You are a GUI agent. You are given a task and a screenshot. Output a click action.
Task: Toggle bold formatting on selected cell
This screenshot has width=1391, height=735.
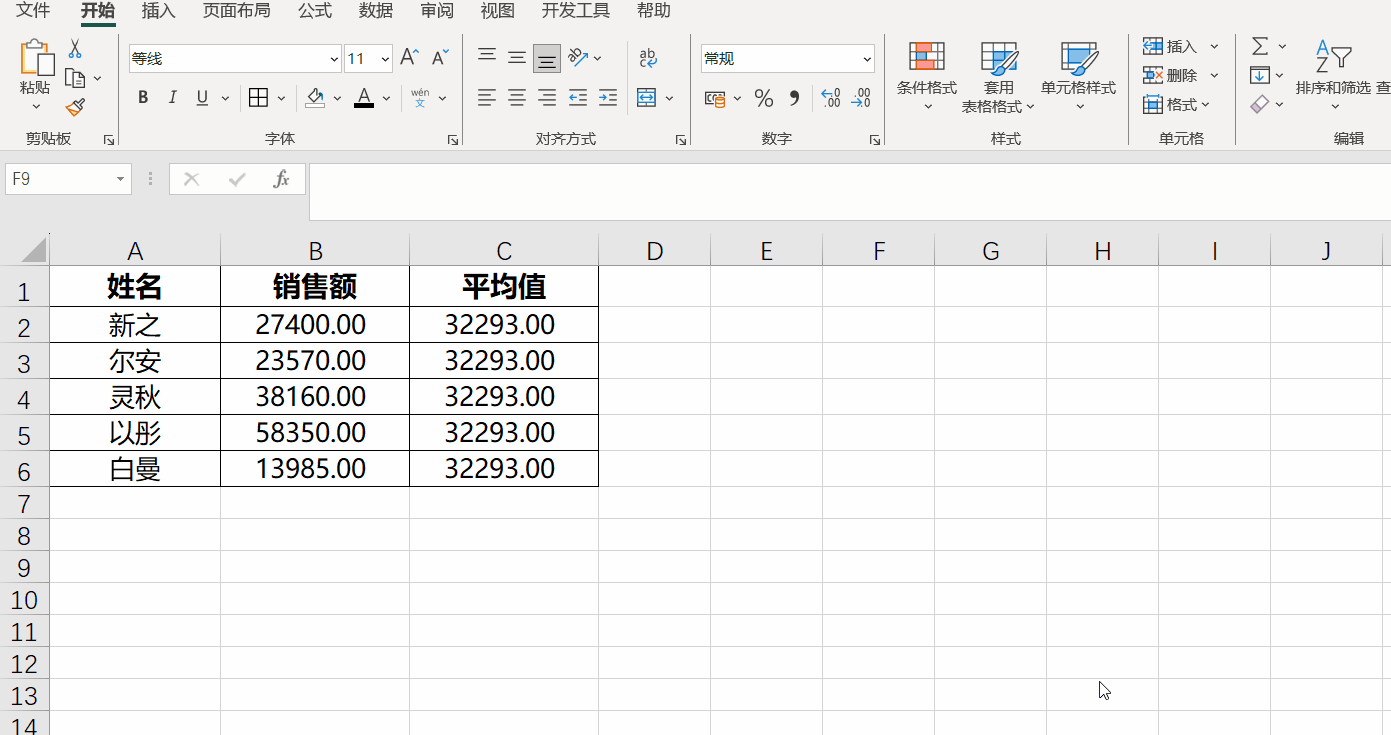tap(142, 97)
